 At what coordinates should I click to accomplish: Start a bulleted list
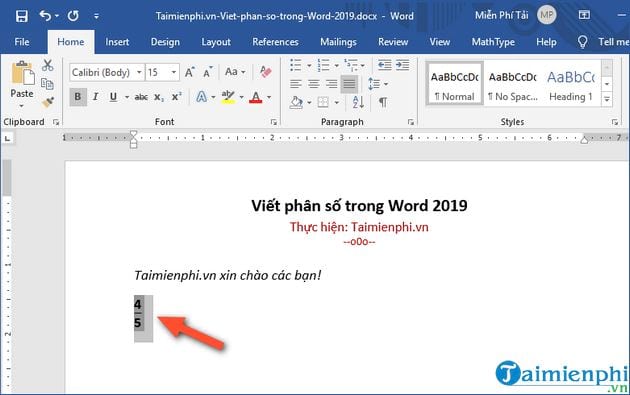point(296,65)
